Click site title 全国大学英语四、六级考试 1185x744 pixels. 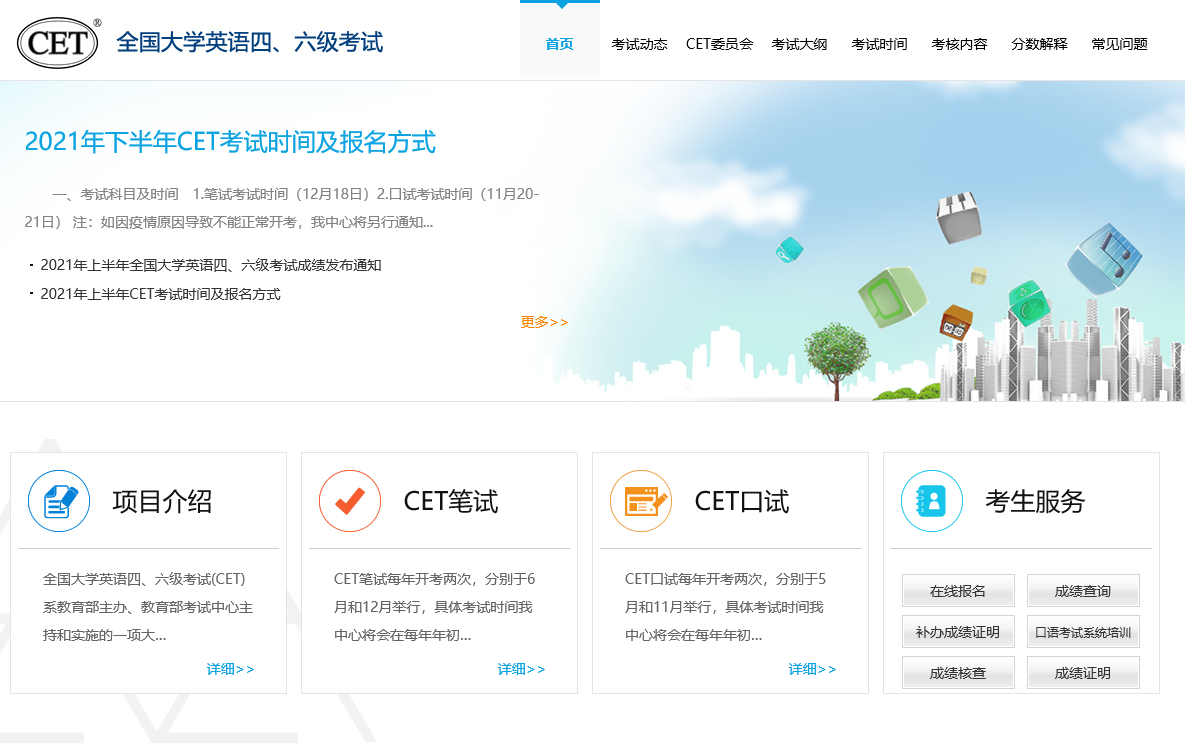[249, 42]
